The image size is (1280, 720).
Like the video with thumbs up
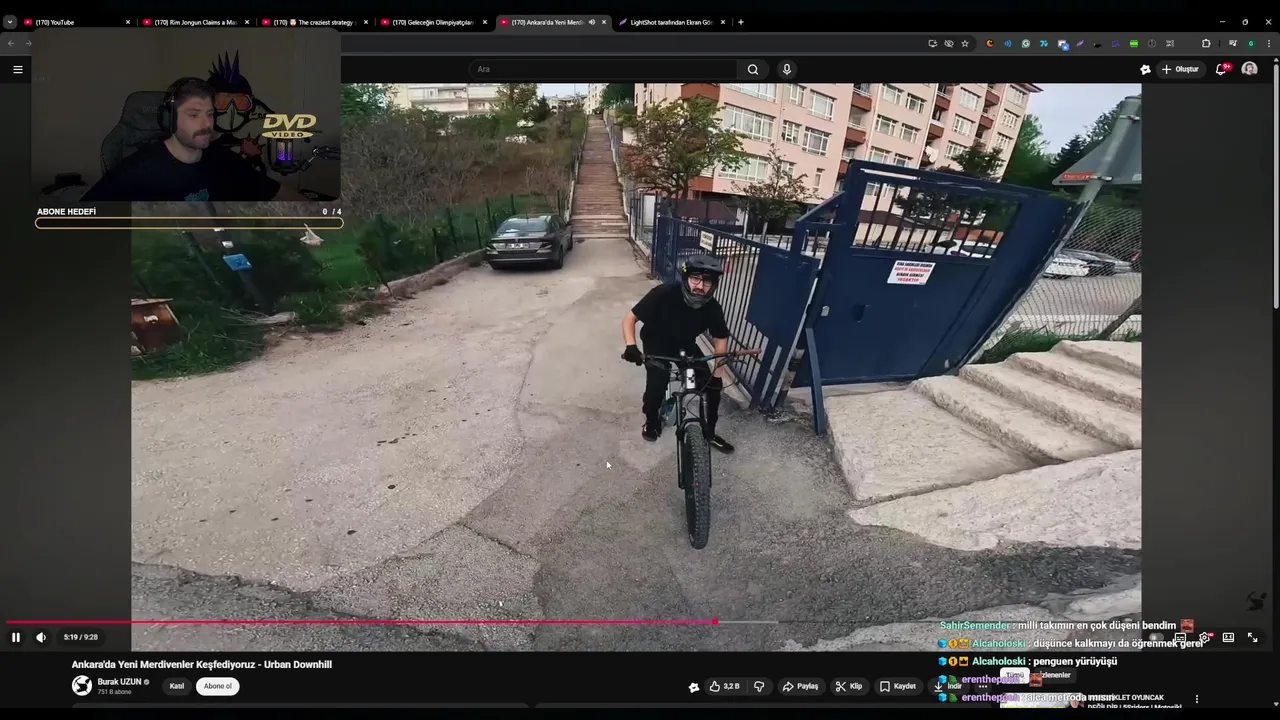tap(724, 686)
